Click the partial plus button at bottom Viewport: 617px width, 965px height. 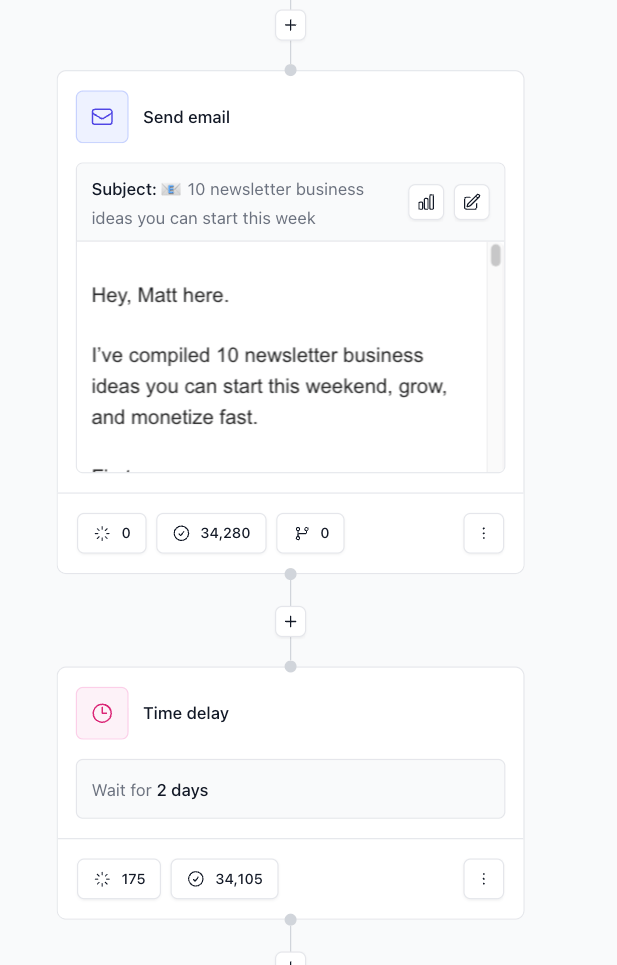[x=290, y=960]
